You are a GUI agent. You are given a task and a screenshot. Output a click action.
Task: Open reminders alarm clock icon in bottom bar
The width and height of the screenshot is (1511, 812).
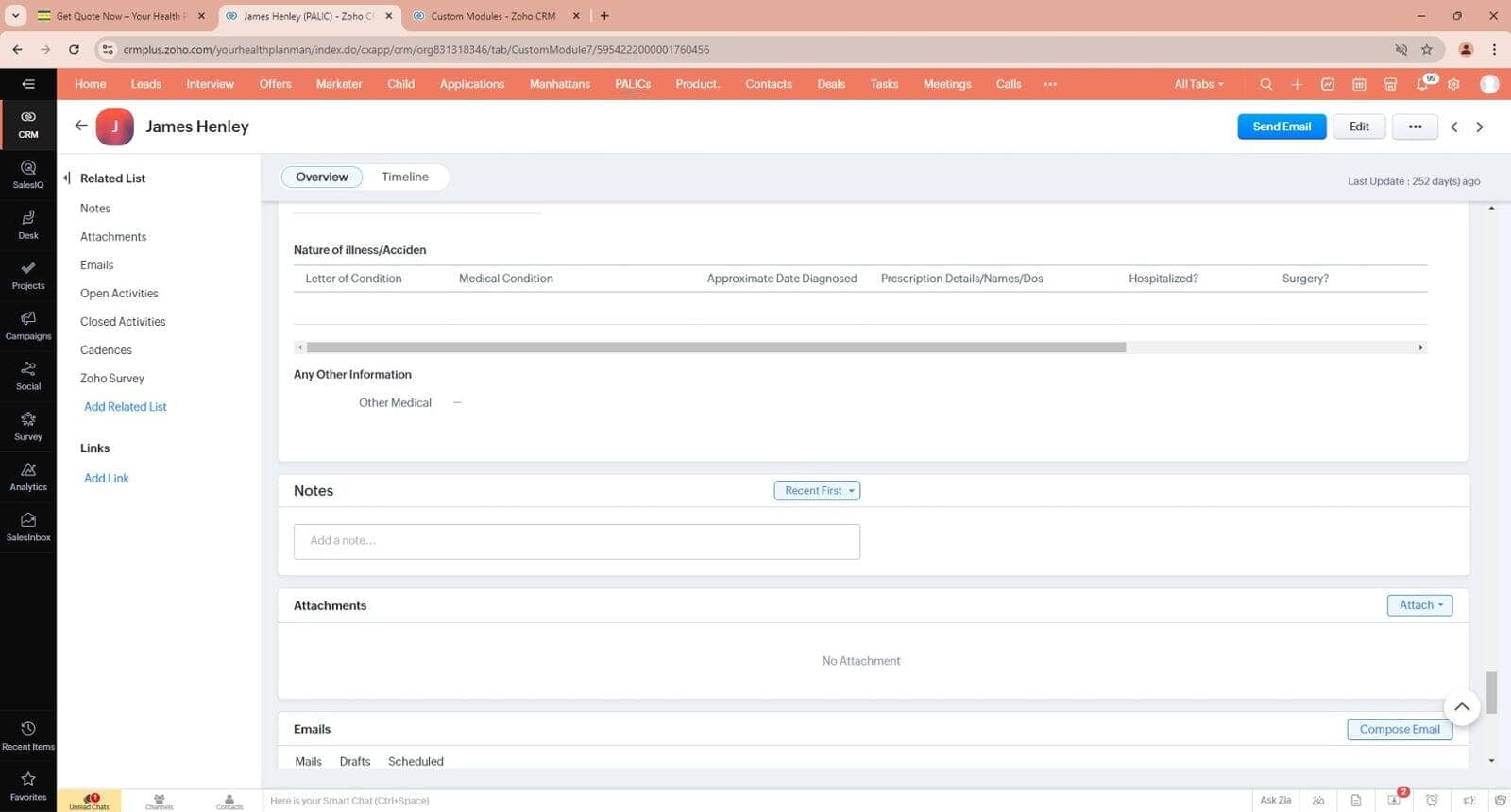1432,801
